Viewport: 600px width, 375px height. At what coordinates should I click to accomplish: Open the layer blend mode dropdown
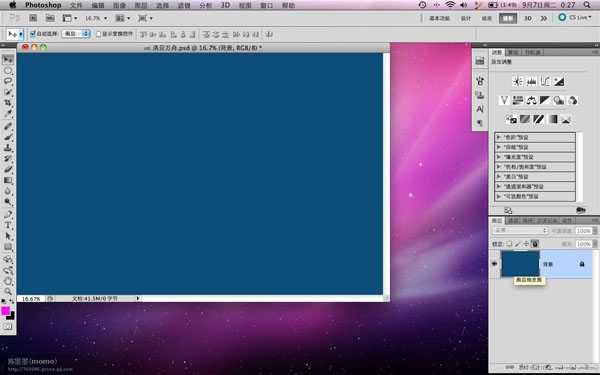[520, 230]
